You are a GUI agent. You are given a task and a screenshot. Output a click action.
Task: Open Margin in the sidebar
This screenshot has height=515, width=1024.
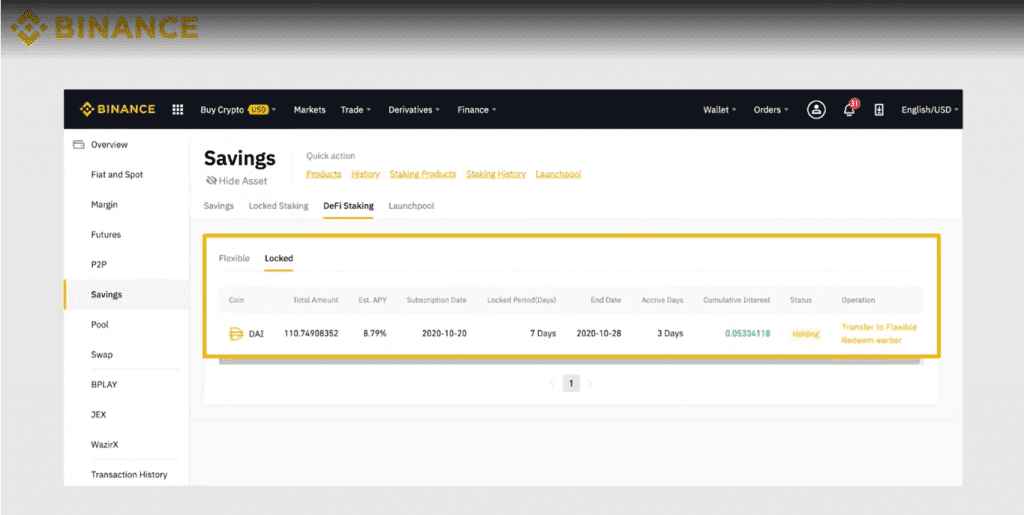coord(104,205)
